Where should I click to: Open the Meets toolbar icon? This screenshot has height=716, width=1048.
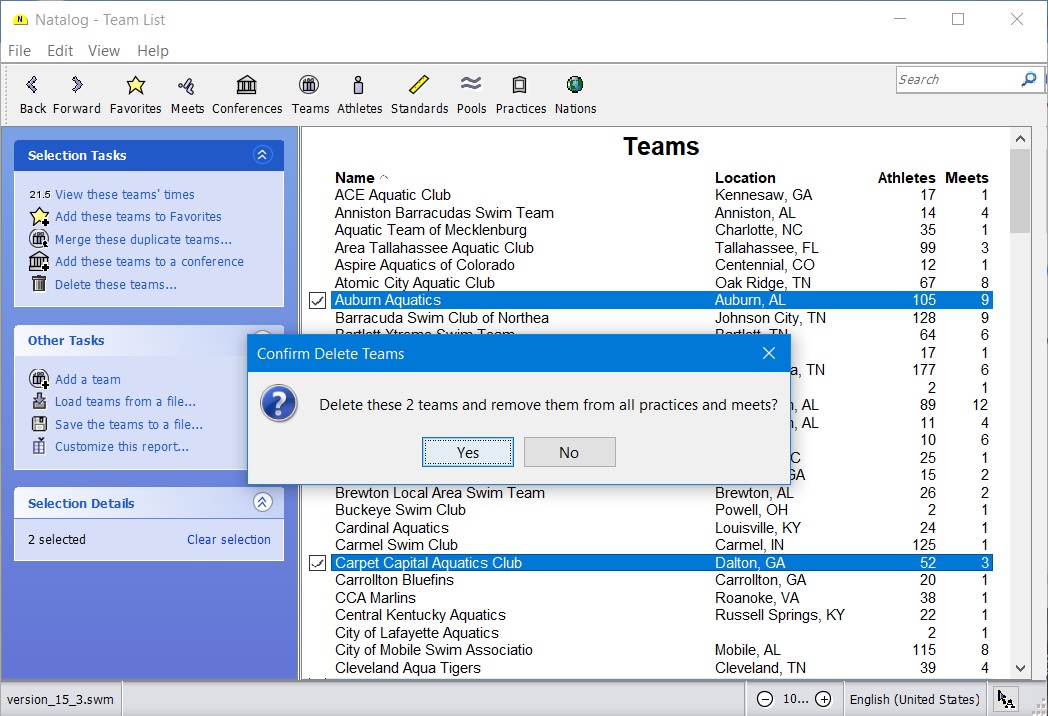point(186,86)
